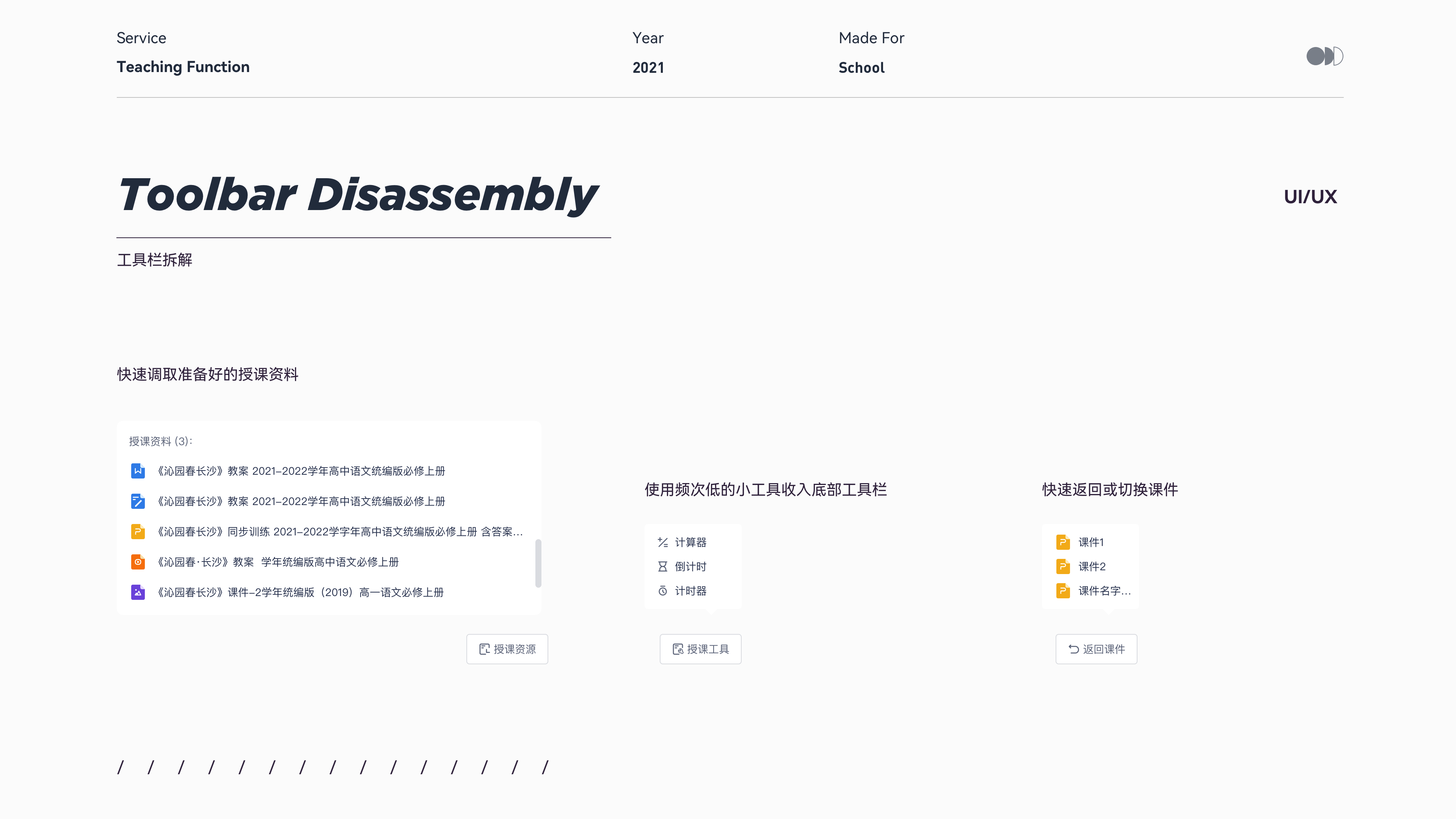Click the yellow PPT icon beside 同步训练 row

(138, 531)
